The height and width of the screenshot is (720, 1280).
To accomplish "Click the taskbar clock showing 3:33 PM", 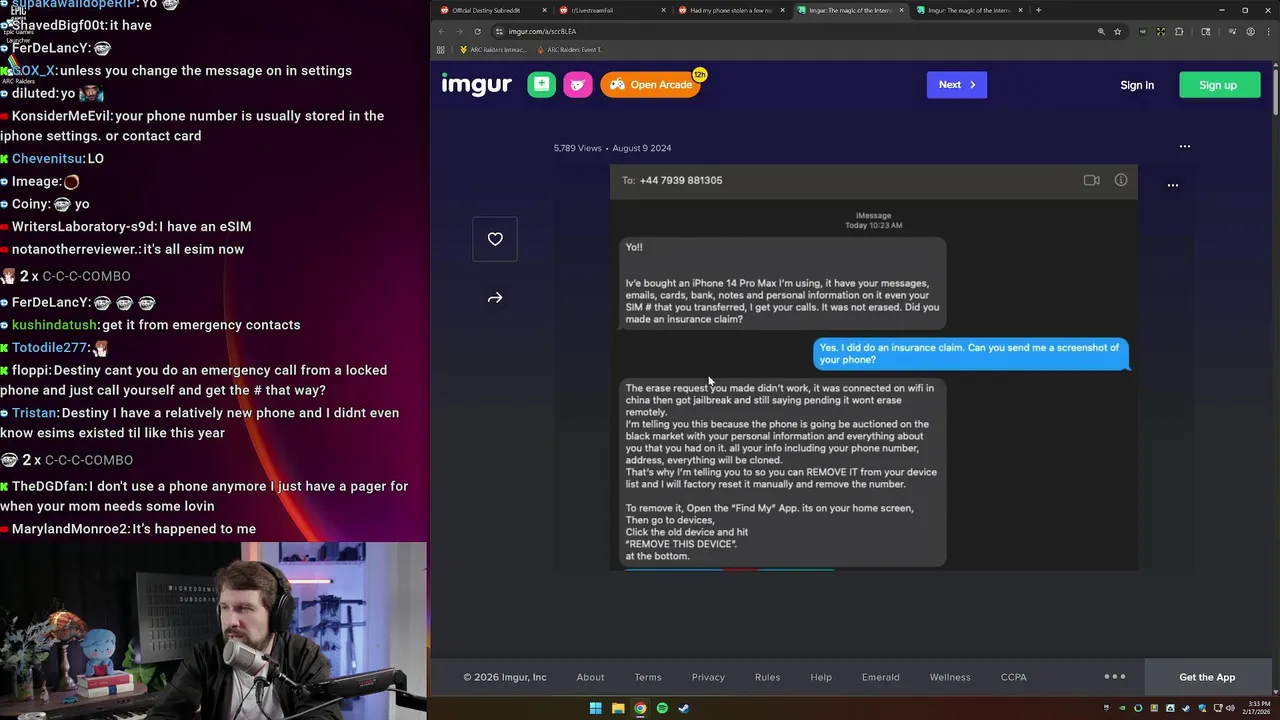I will coord(1256,708).
